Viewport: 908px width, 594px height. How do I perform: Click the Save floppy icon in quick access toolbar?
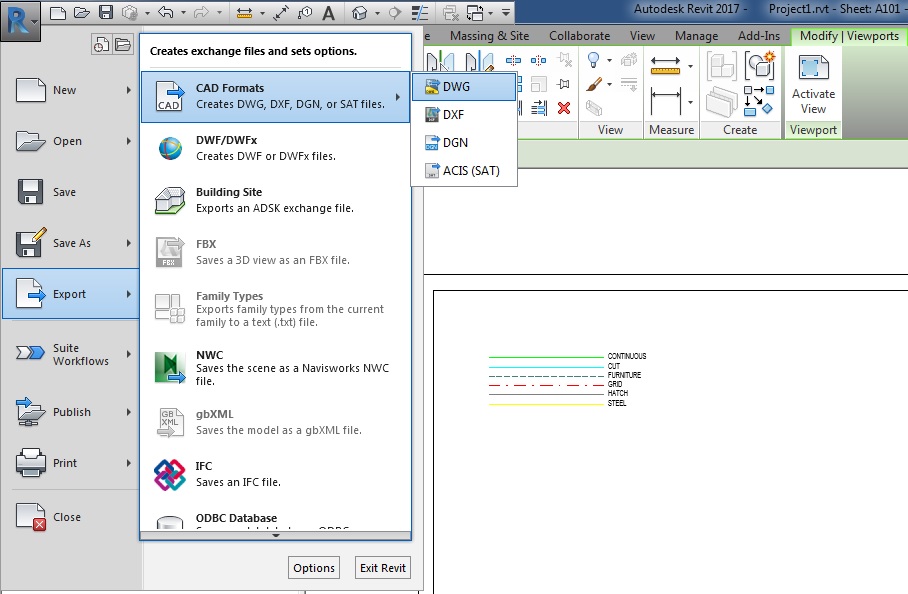click(106, 12)
